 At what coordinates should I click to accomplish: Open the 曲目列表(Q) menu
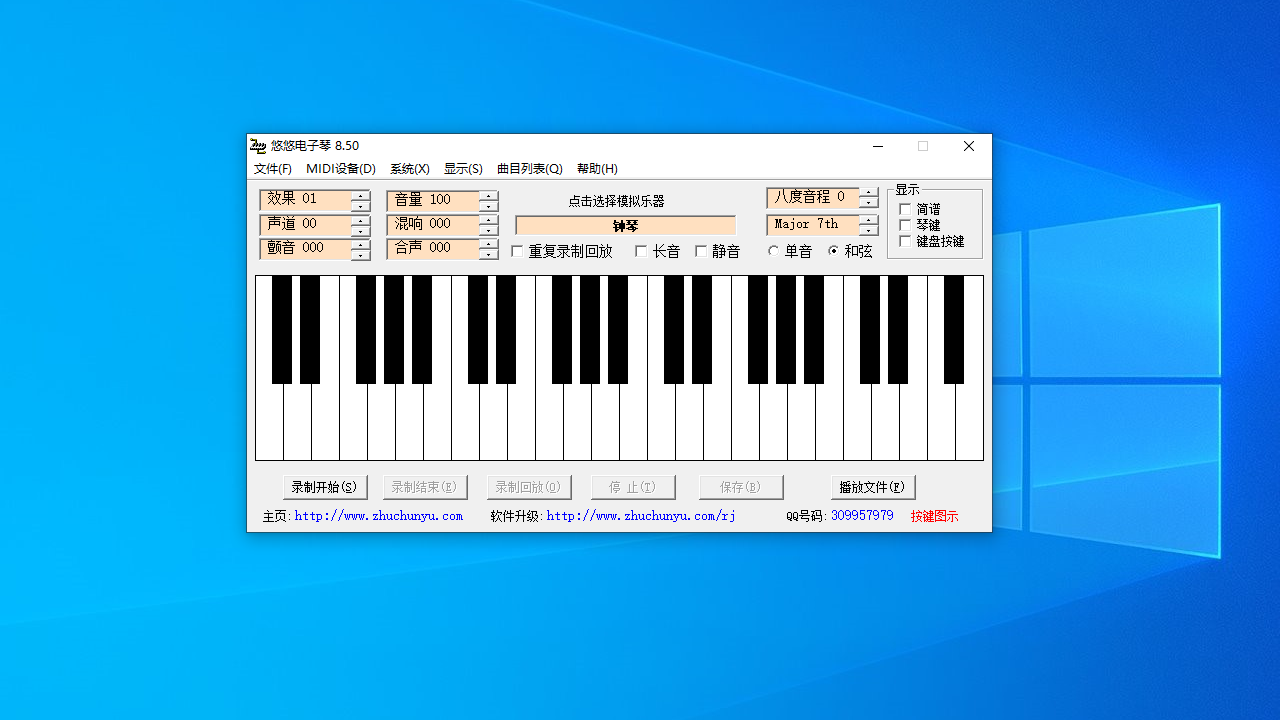(x=530, y=169)
